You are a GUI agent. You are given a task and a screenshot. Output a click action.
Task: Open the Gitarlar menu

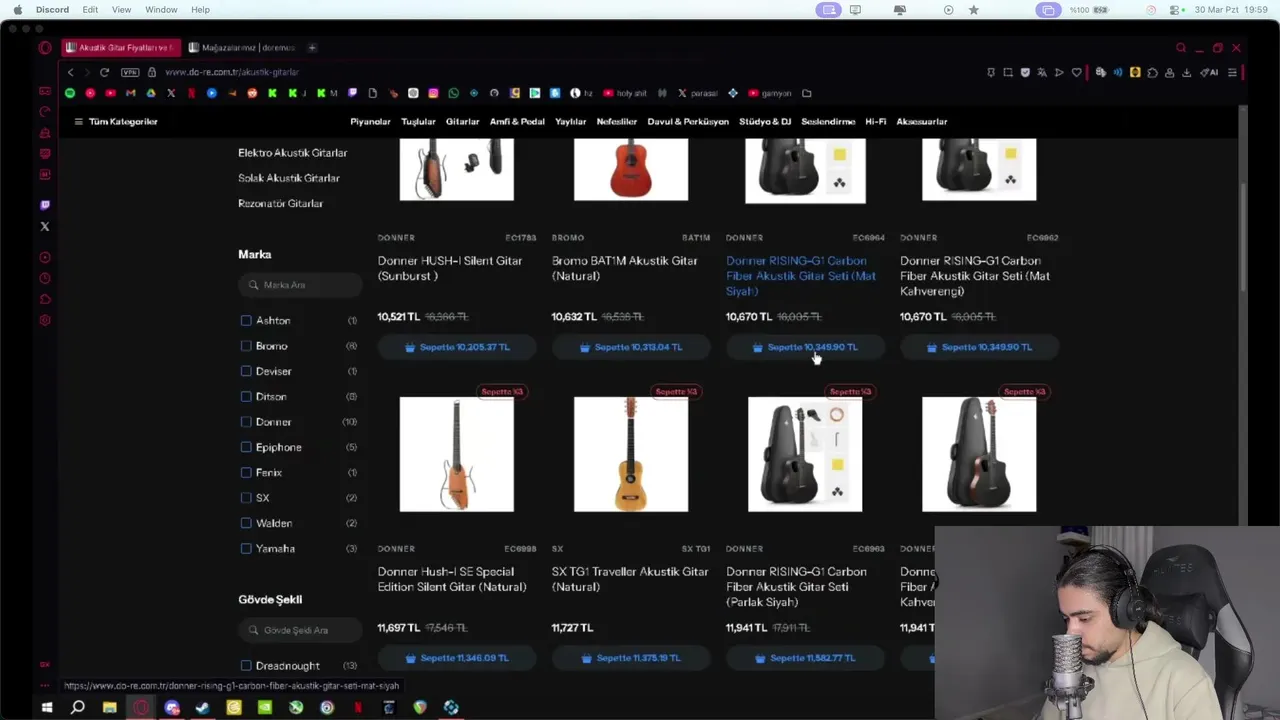[x=462, y=121]
